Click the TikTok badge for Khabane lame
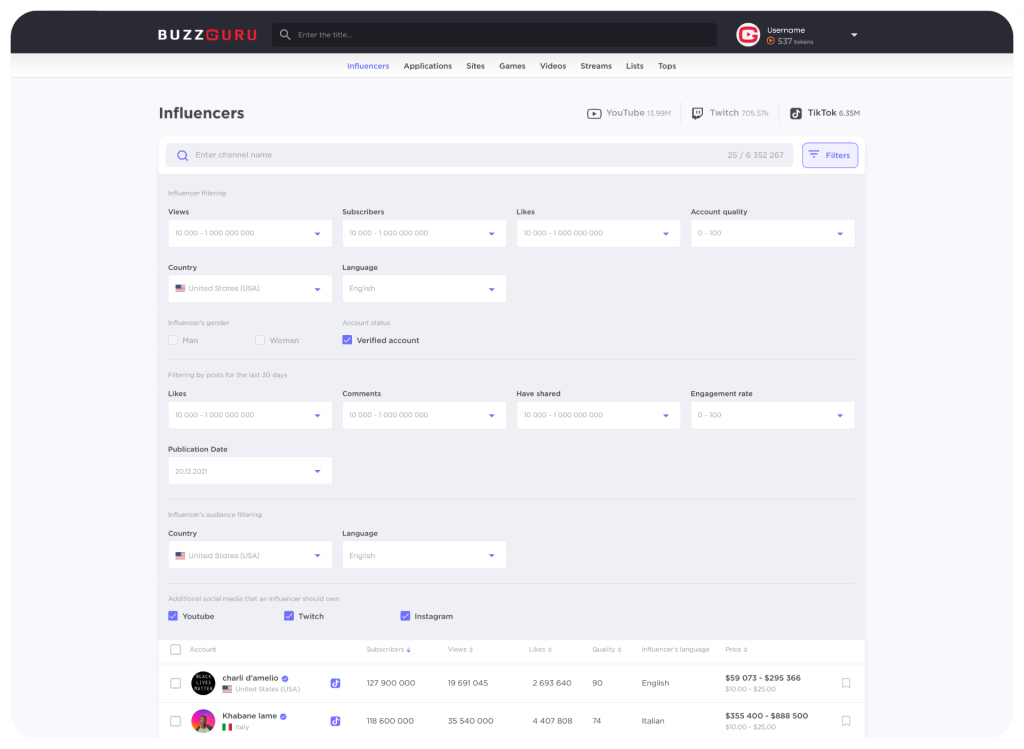This screenshot has height=749, width=1024. [335, 721]
